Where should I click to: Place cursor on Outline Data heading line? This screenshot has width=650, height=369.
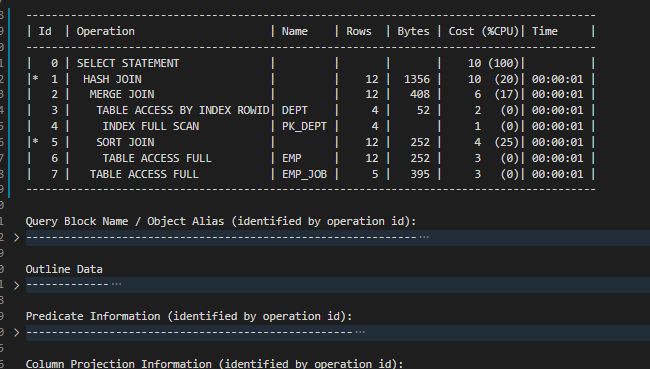pyautogui.click(x=64, y=269)
